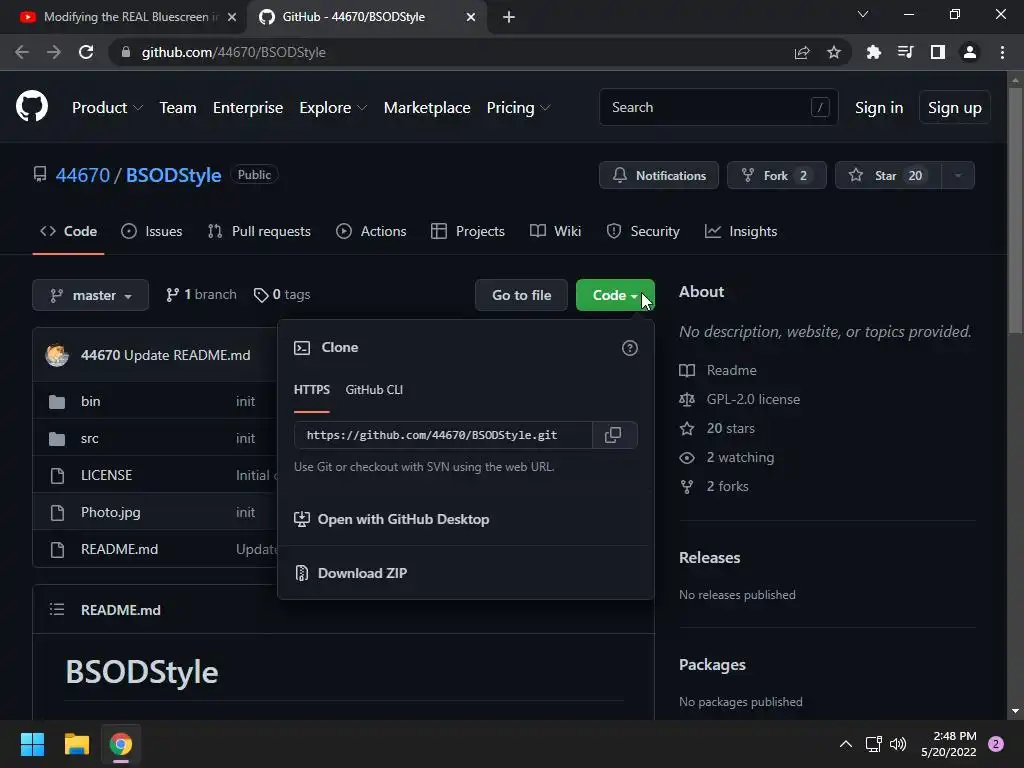
Task: Open Chrome extensions puzzle icon
Action: (x=873, y=52)
